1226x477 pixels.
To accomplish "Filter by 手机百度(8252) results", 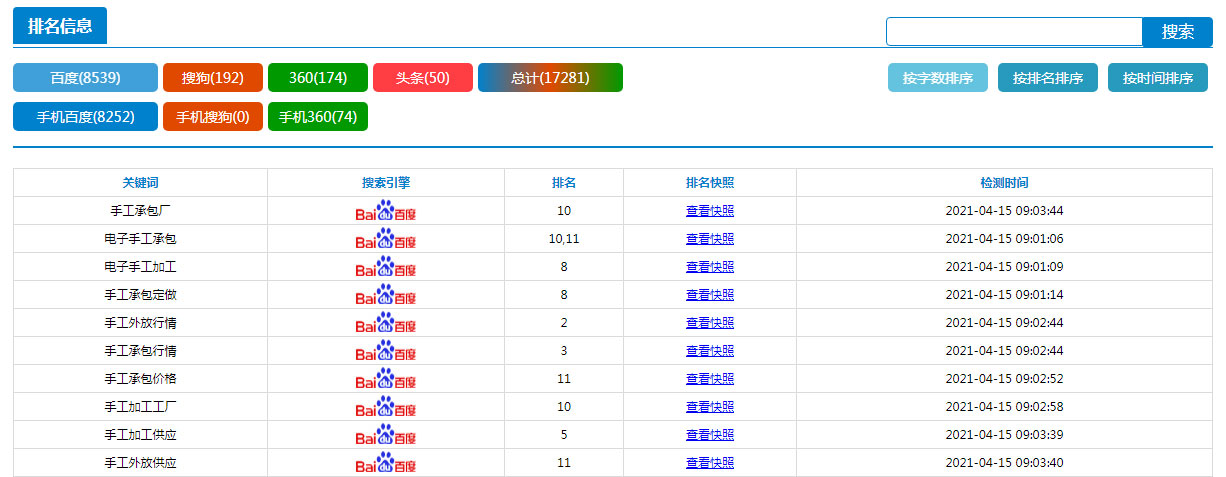I will (x=85, y=117).
